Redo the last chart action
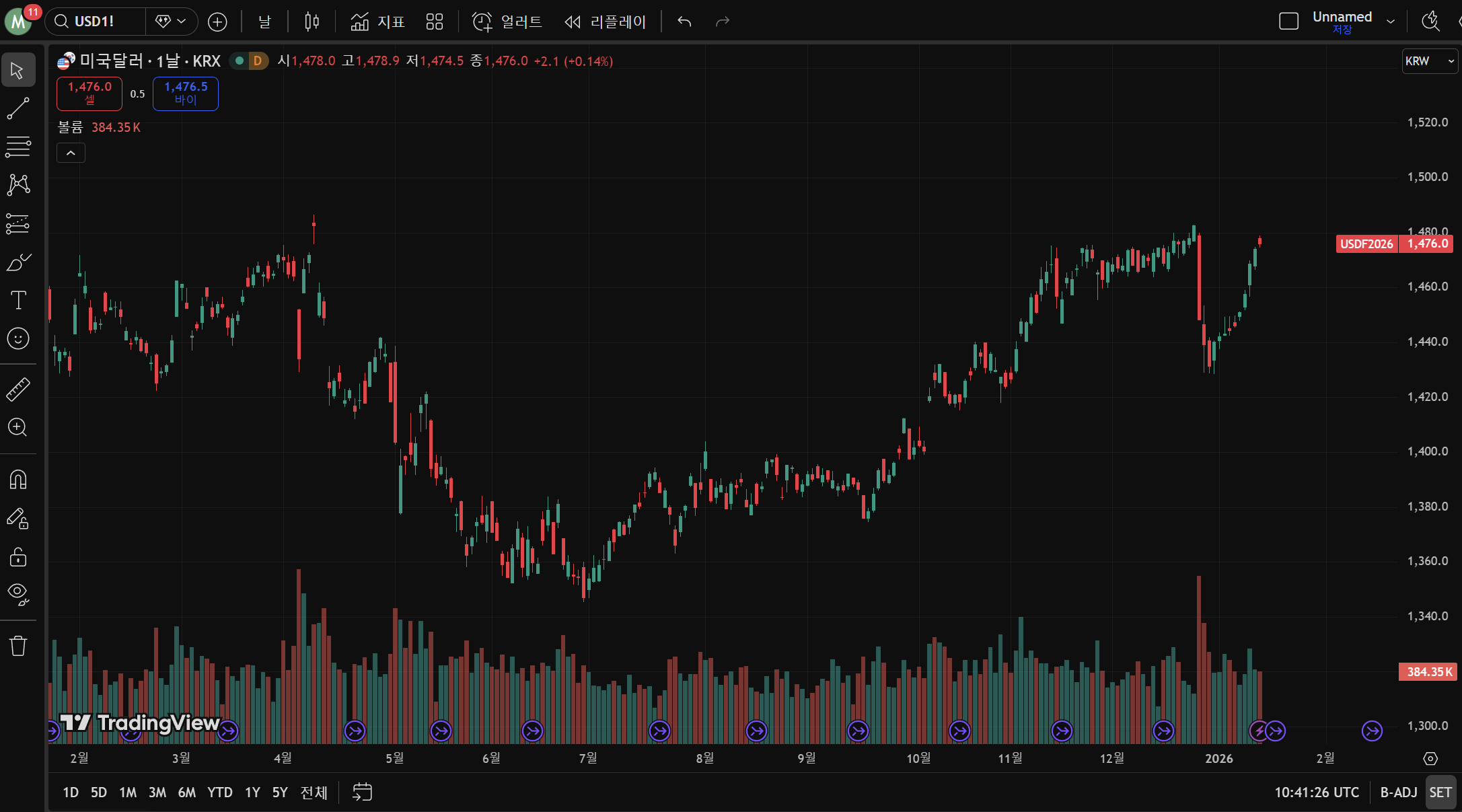Image resolution: width=1462 pixels, height=812 pixels. (723, 22)
